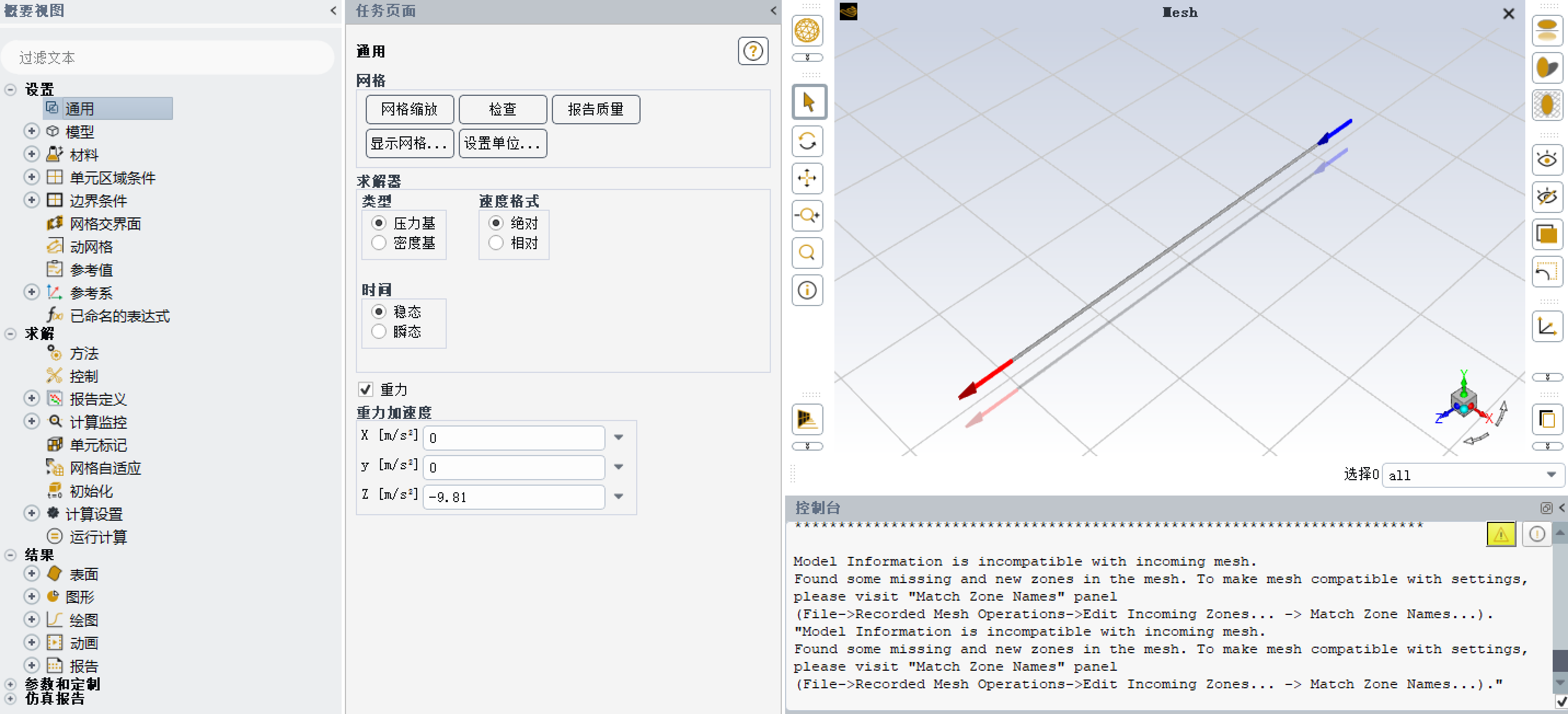Select the 瞬态 transient time option
Viewport: 1568px width, 714px height.
[x=379, y=332]
